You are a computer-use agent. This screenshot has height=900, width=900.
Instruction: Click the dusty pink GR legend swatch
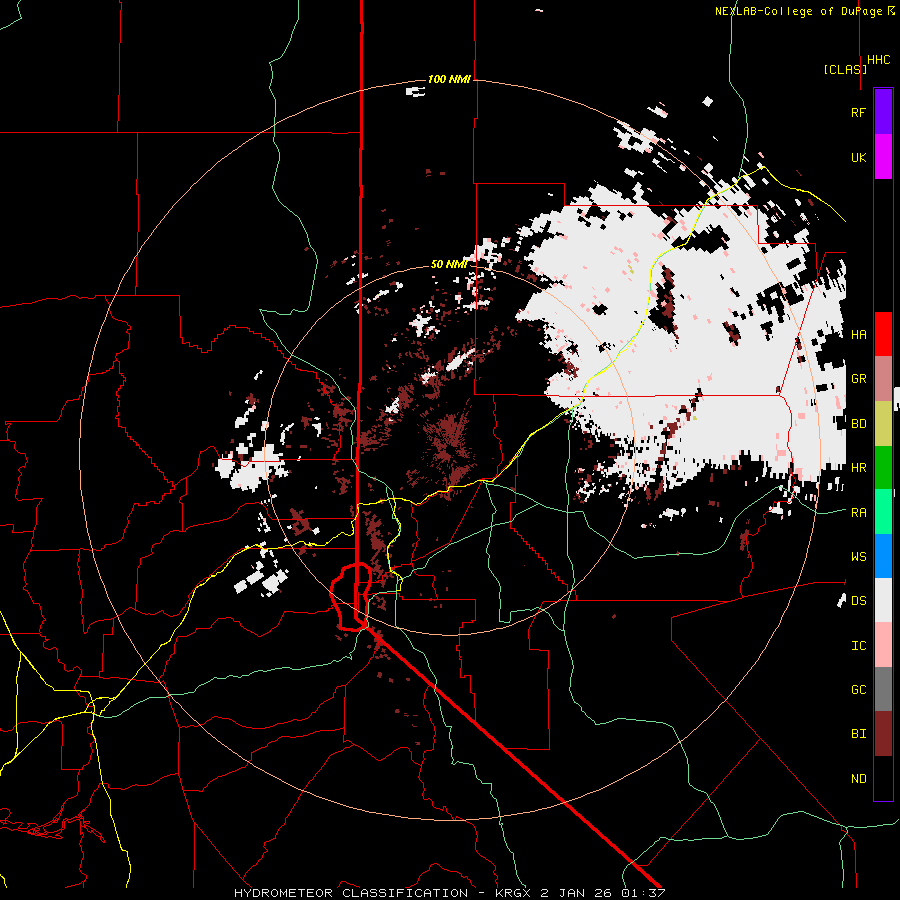click(x=883, y=378)
